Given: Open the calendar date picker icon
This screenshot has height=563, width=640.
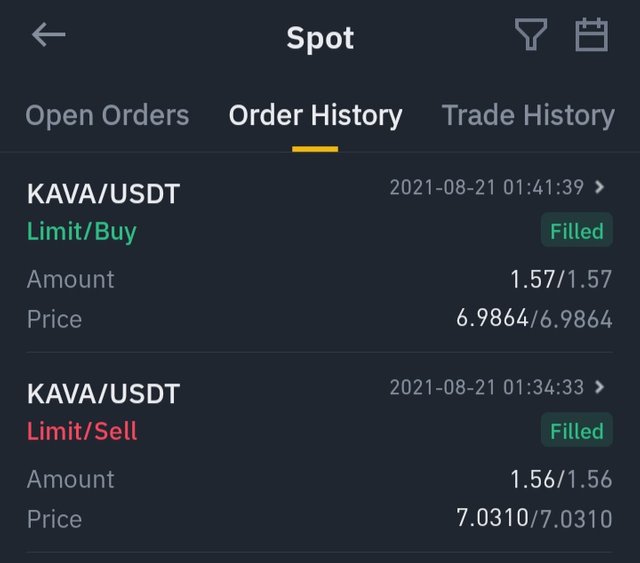Looking at the screenshot, I should (x=591, y=35).
